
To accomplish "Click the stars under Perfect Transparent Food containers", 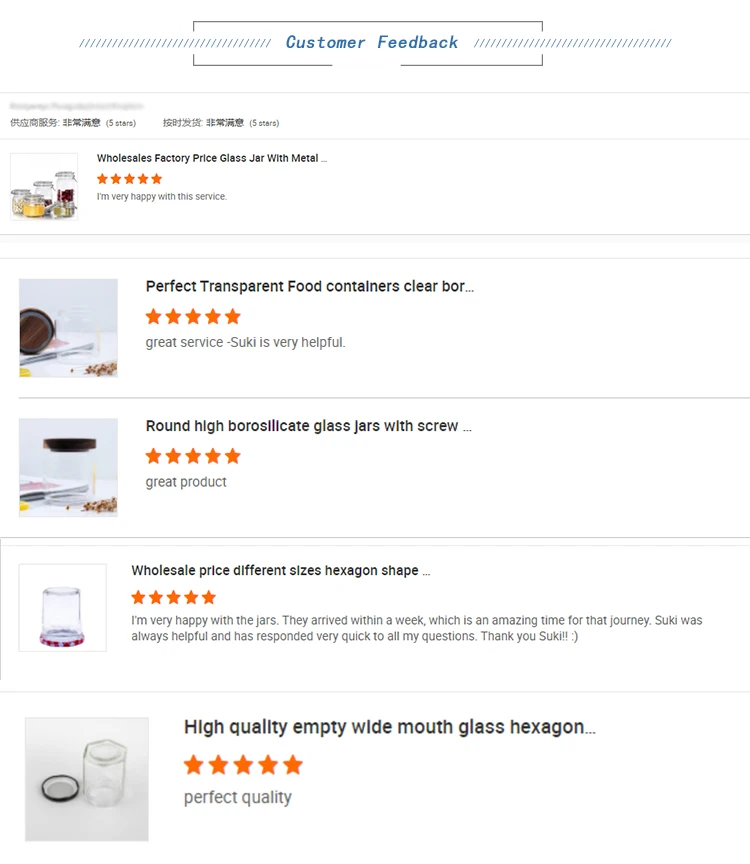I will [x=193, y=317].
